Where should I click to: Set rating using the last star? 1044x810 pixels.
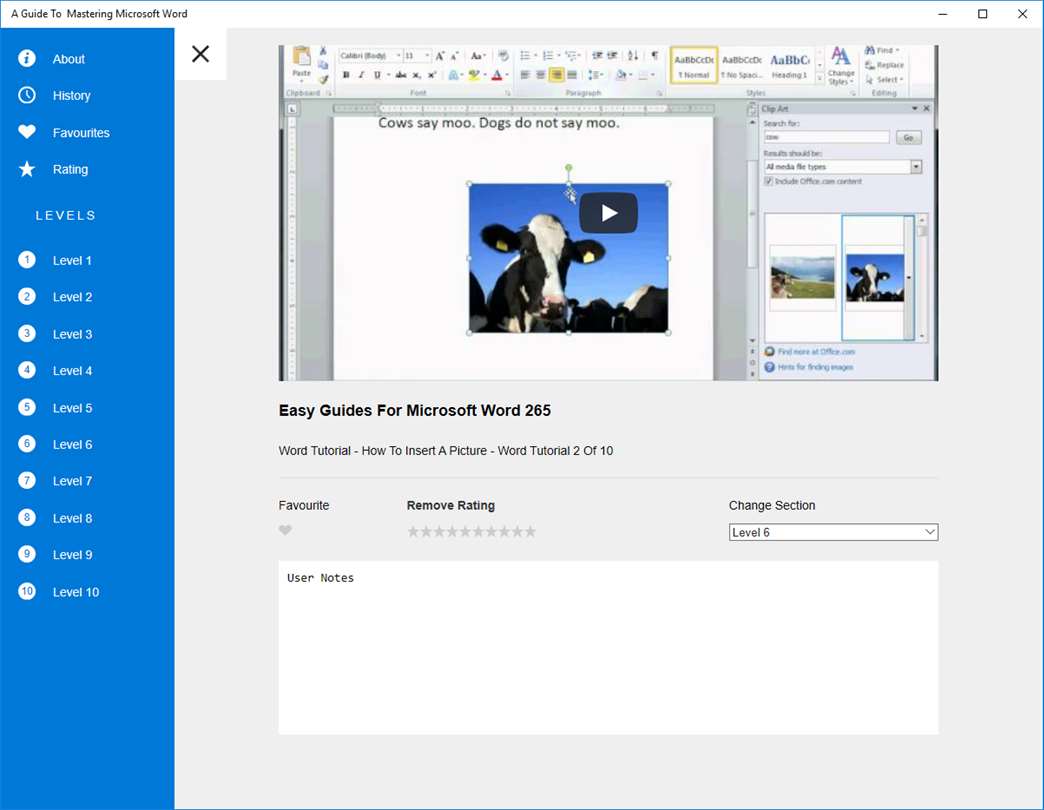[x=530, y=532]
